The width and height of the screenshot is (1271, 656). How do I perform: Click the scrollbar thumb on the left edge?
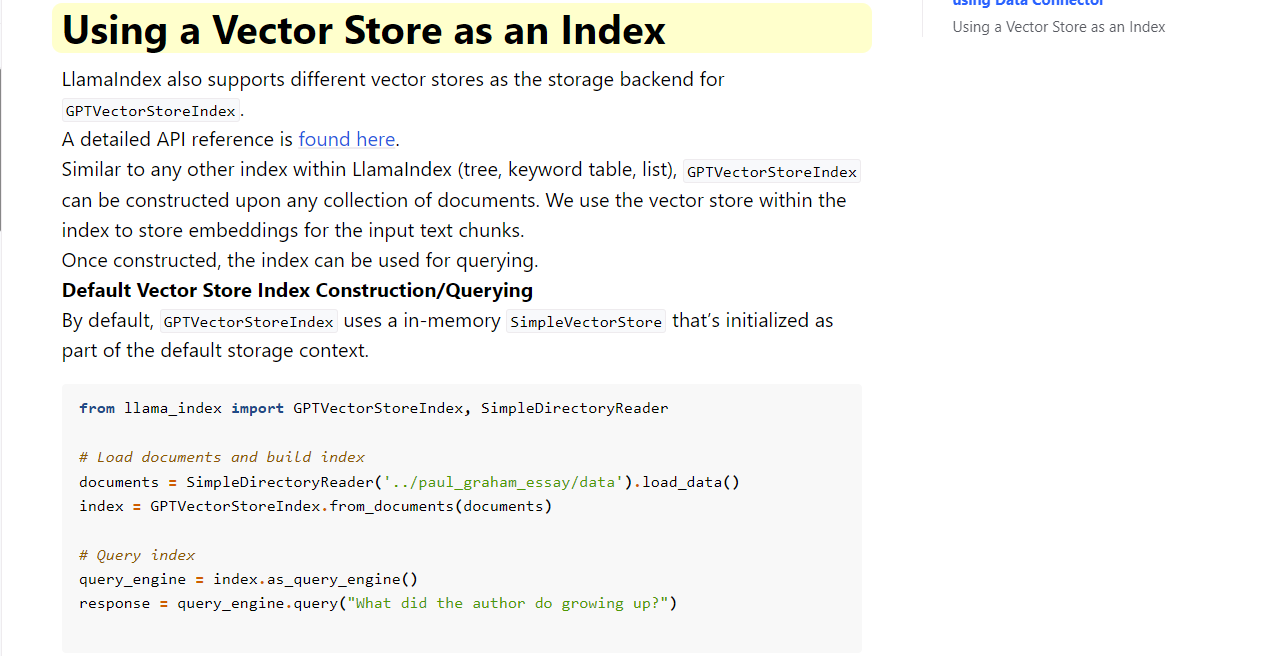[1, 150]
